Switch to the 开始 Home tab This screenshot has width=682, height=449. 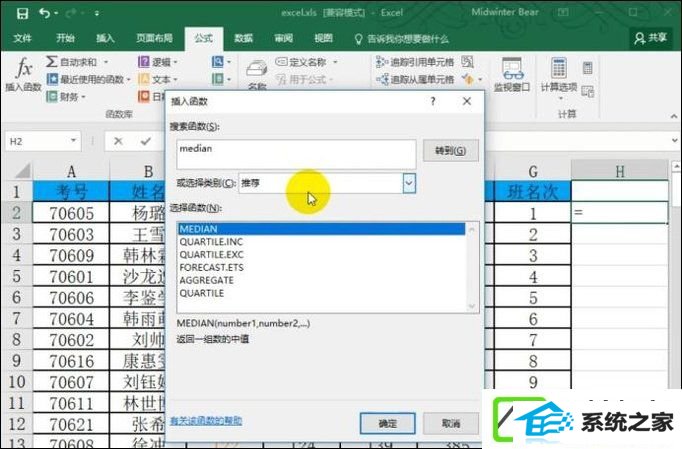click(65, 38)
